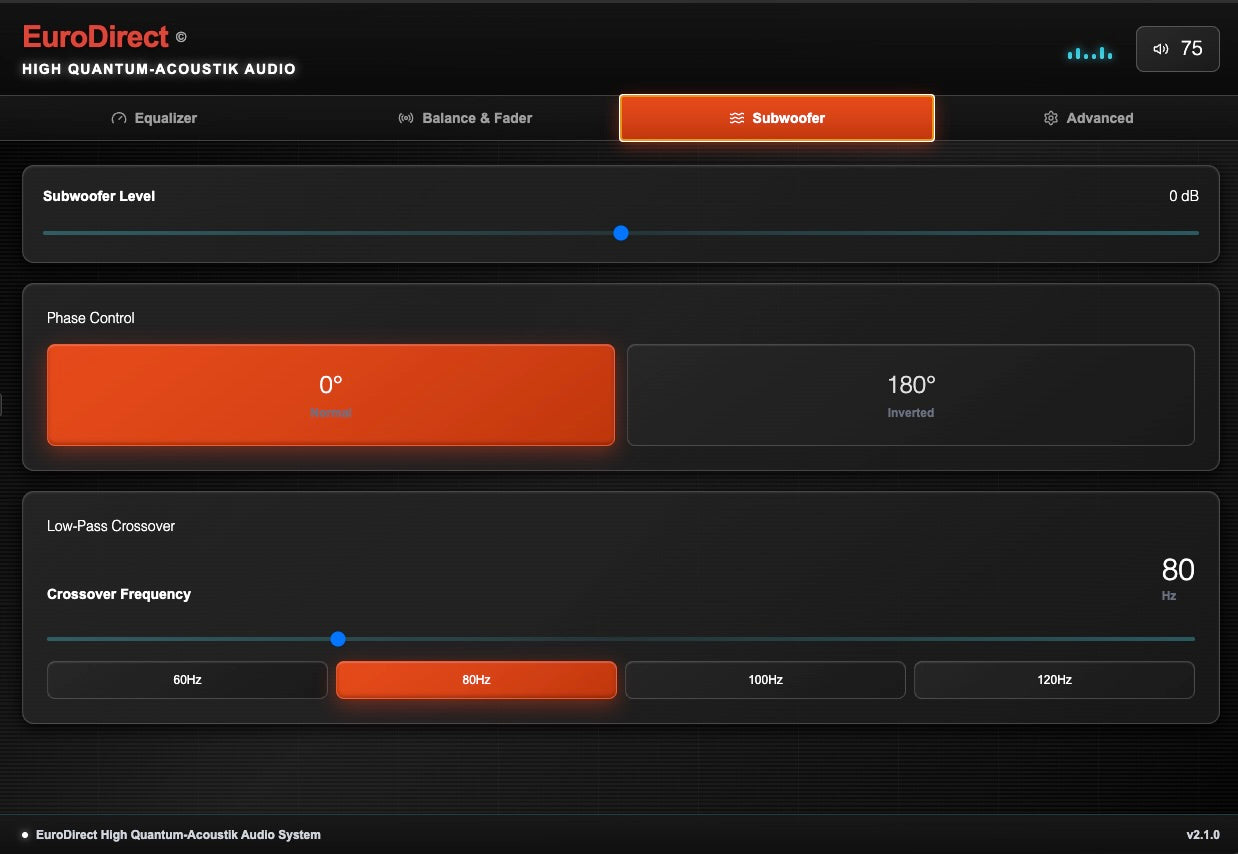The image size is (1238, 854).
Task: Click the Equalizer gauge icon
Action: [119, 118]
